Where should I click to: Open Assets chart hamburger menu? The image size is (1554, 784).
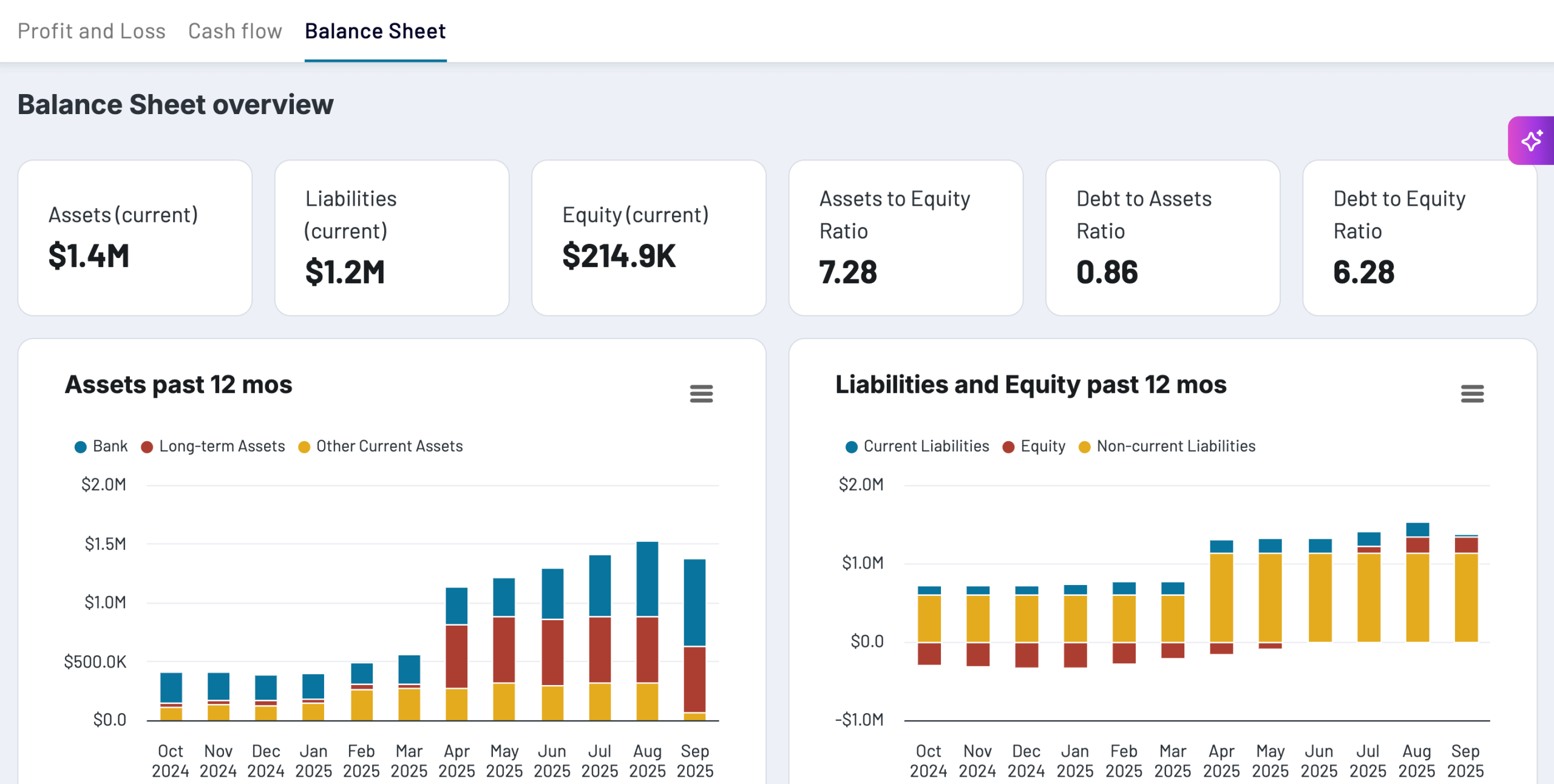coord(701,394)
